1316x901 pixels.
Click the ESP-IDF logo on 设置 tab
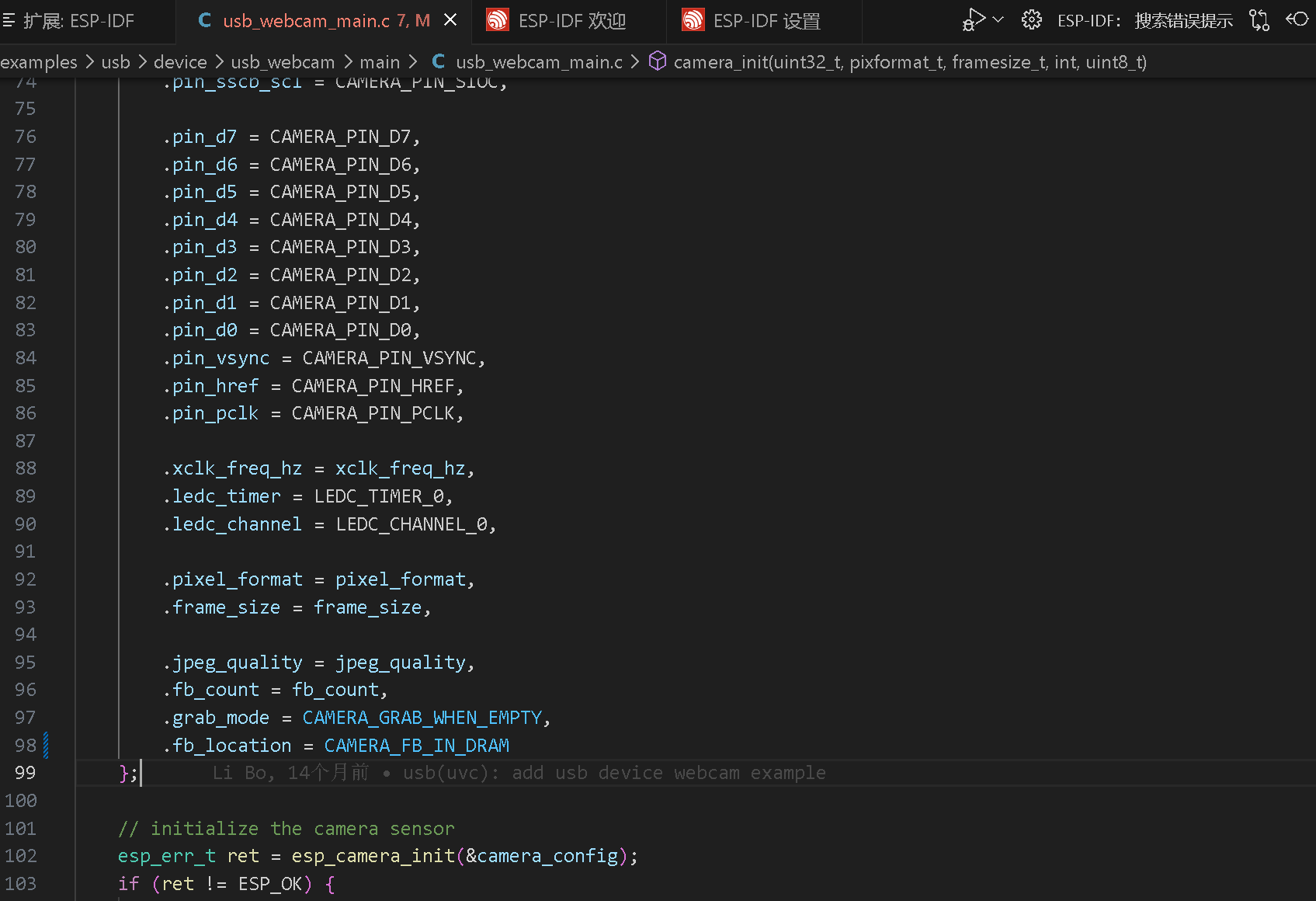[693, 21]
